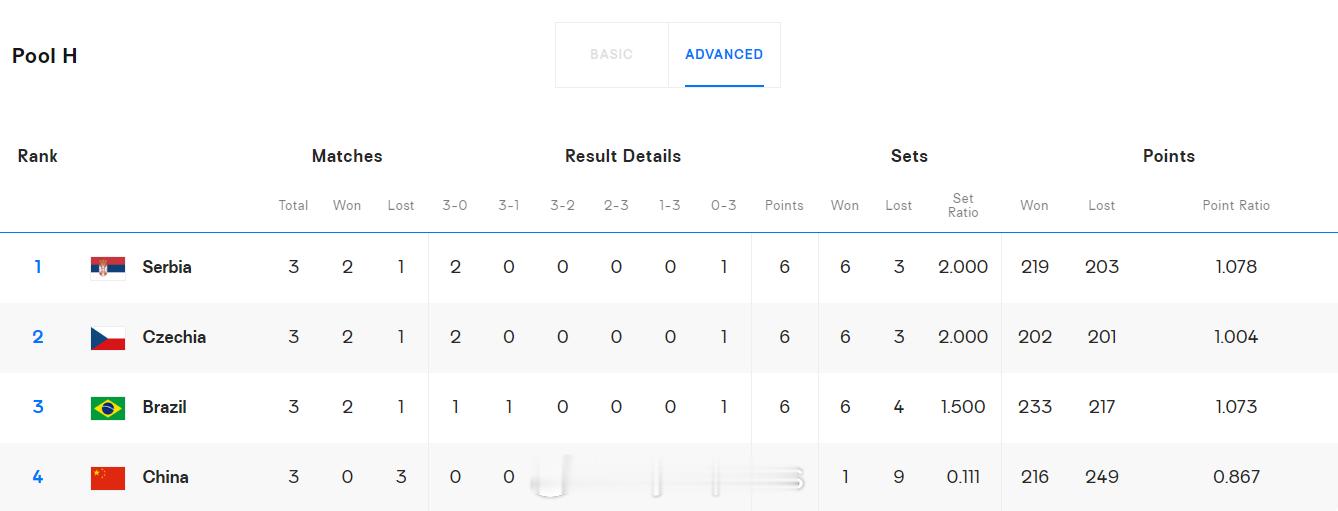Image resolution: width=1338 pixels, height=511 pixels.
Task: Open the Serbia team link
Action: pyautogui.click(x=167, y=267)
